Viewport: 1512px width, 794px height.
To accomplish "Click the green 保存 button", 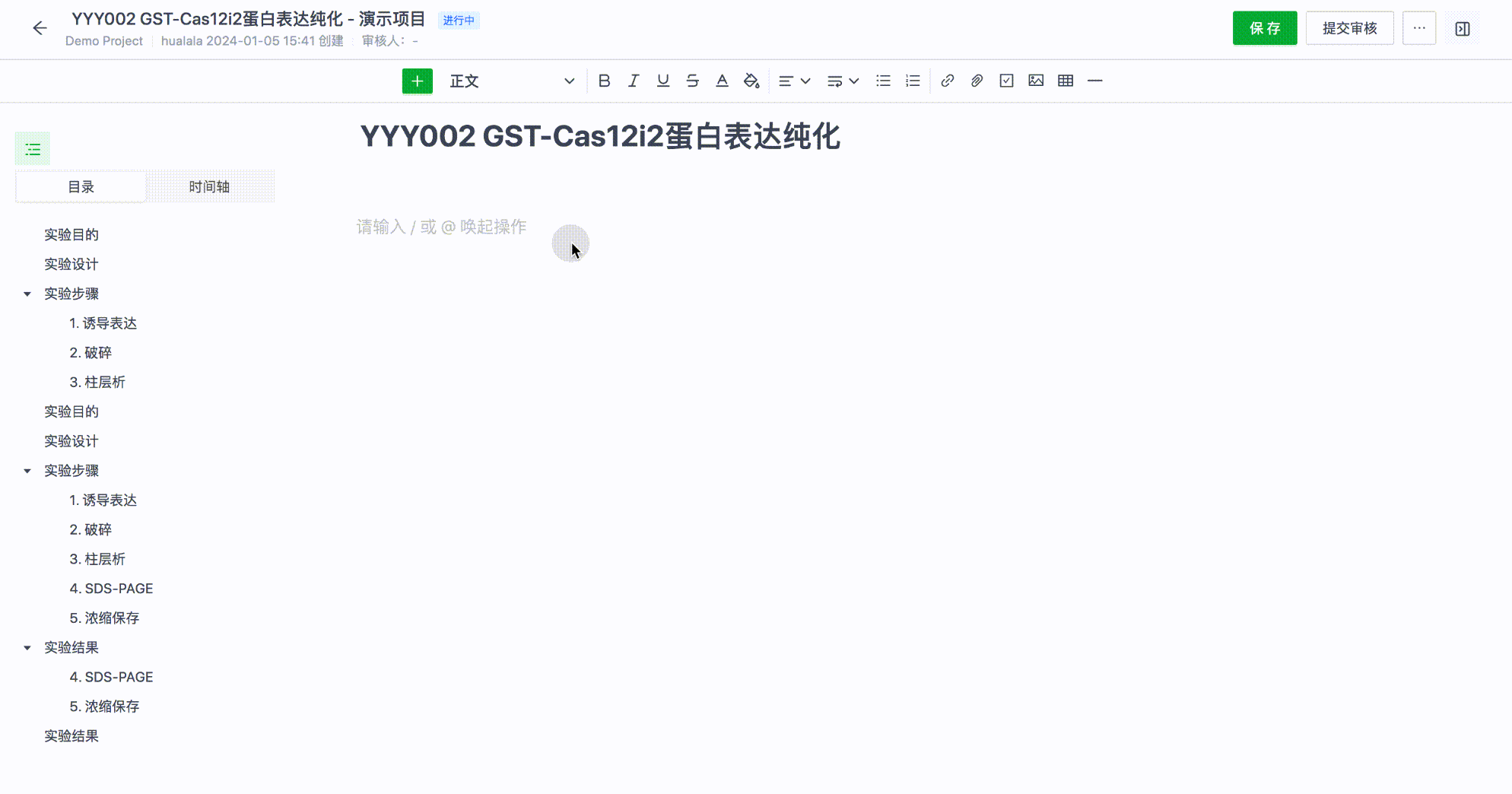I will (1264, 28).
